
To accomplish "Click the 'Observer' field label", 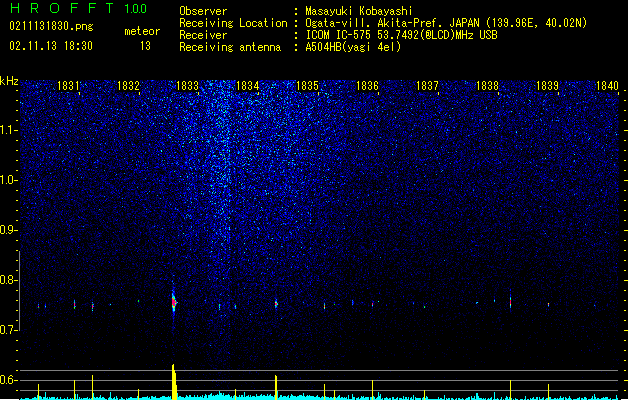I will pyautogui.click(x=203, y=11).
